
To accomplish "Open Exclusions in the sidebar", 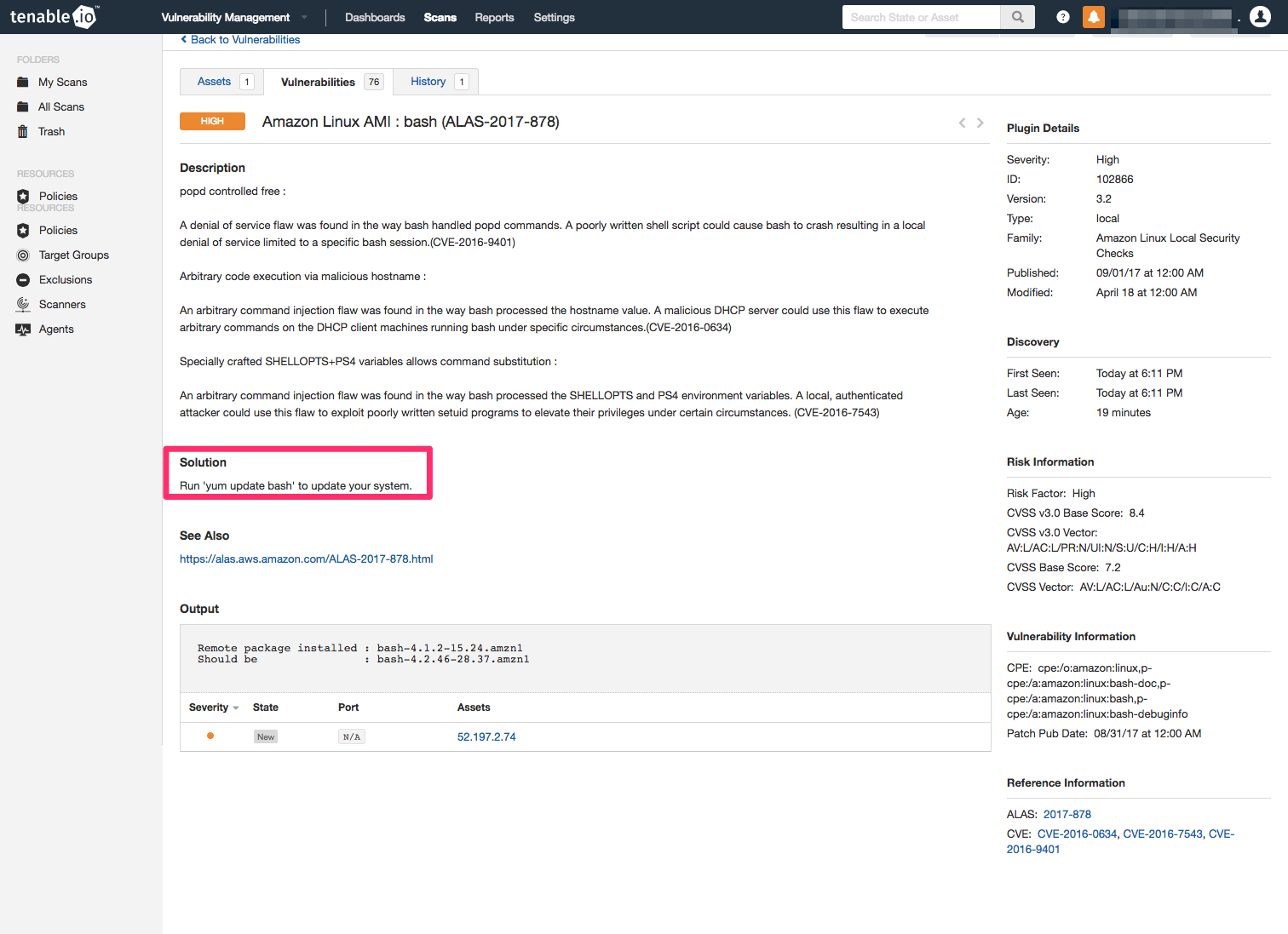I will [x=66, y=280].
